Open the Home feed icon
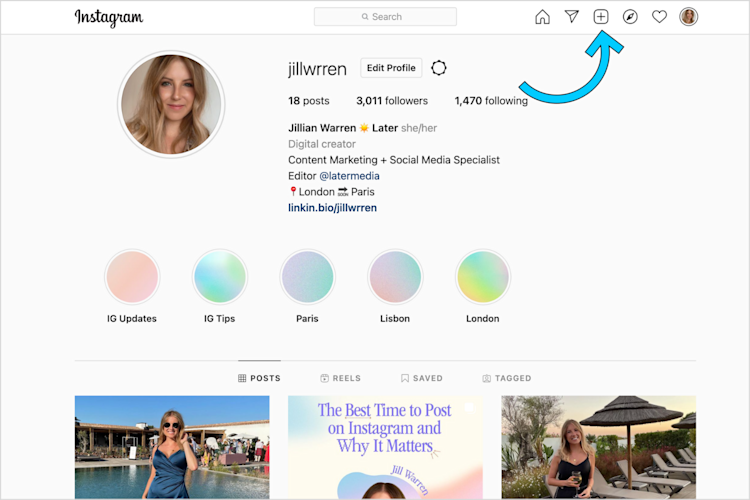Screen dimensions: 750x500 click(542, 17)
